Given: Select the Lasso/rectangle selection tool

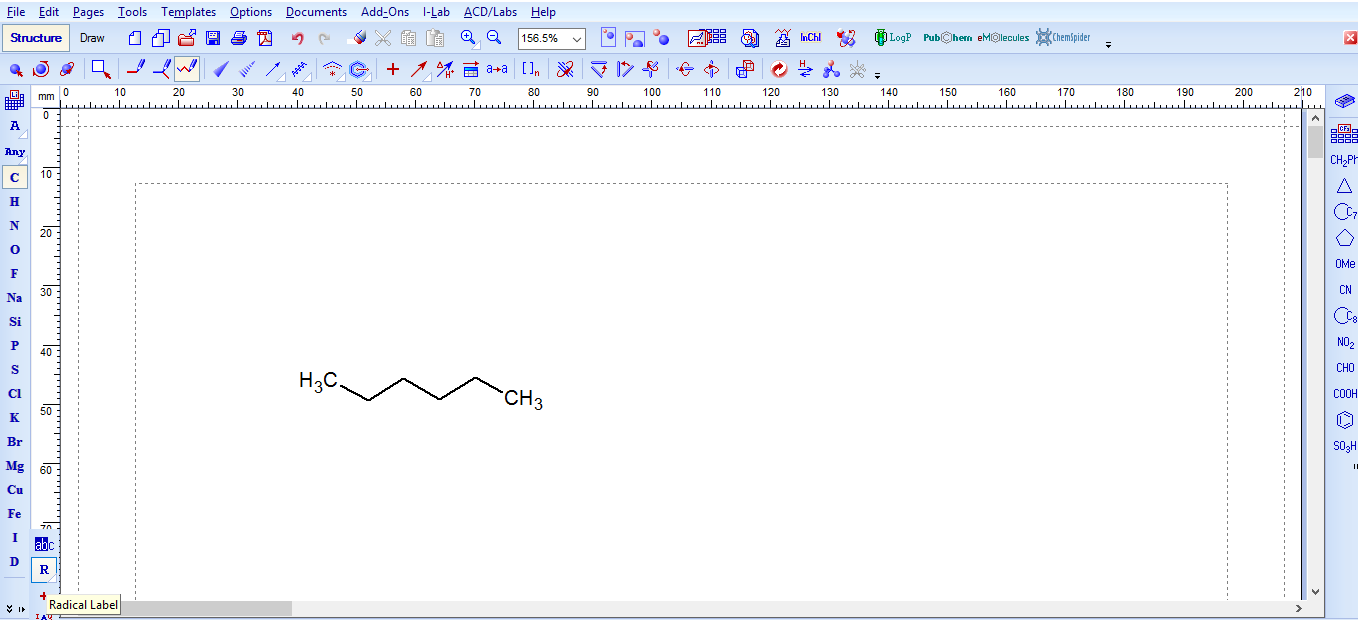Looking at the screenshot, I should point(100,69).
